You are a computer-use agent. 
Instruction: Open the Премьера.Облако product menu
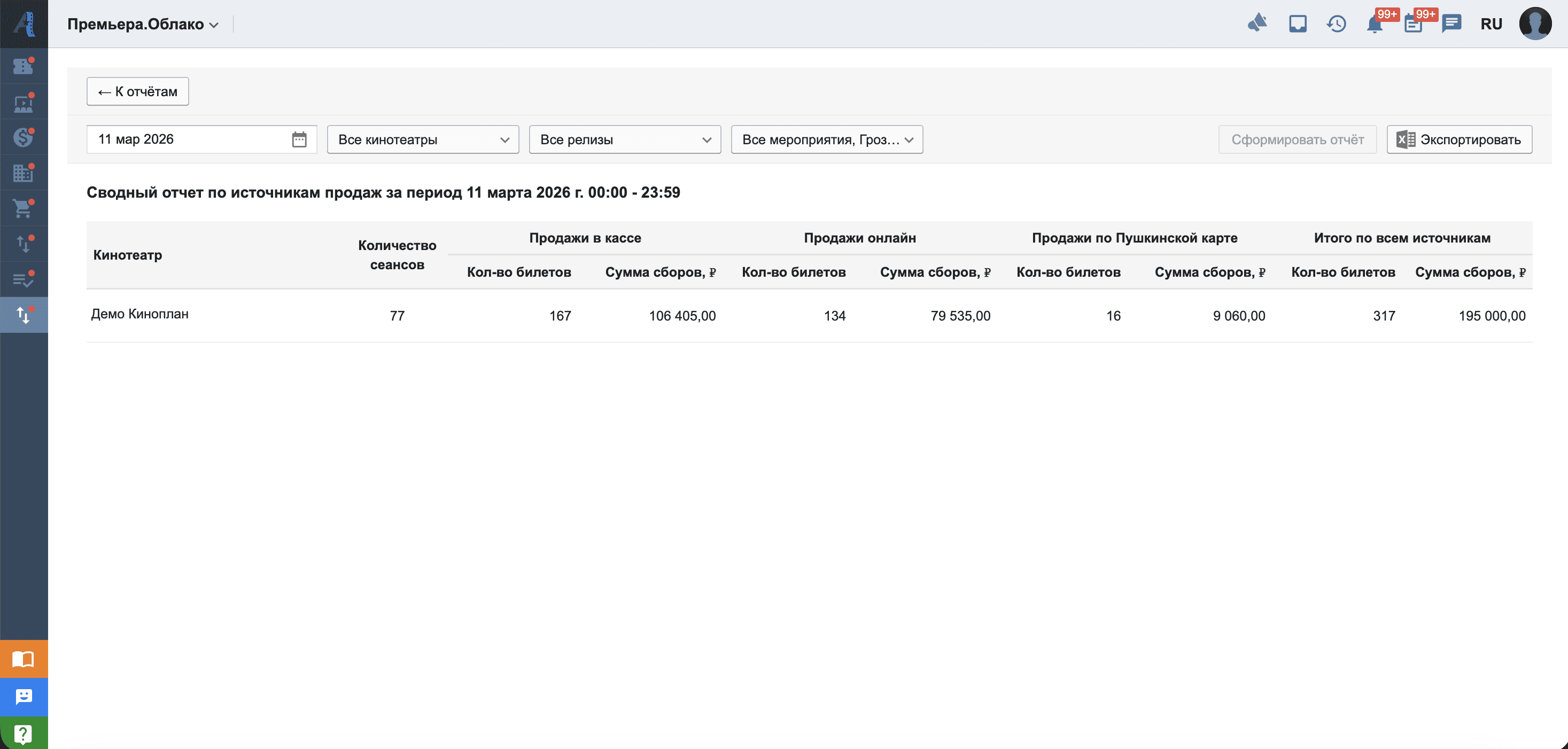coord(143,25)
